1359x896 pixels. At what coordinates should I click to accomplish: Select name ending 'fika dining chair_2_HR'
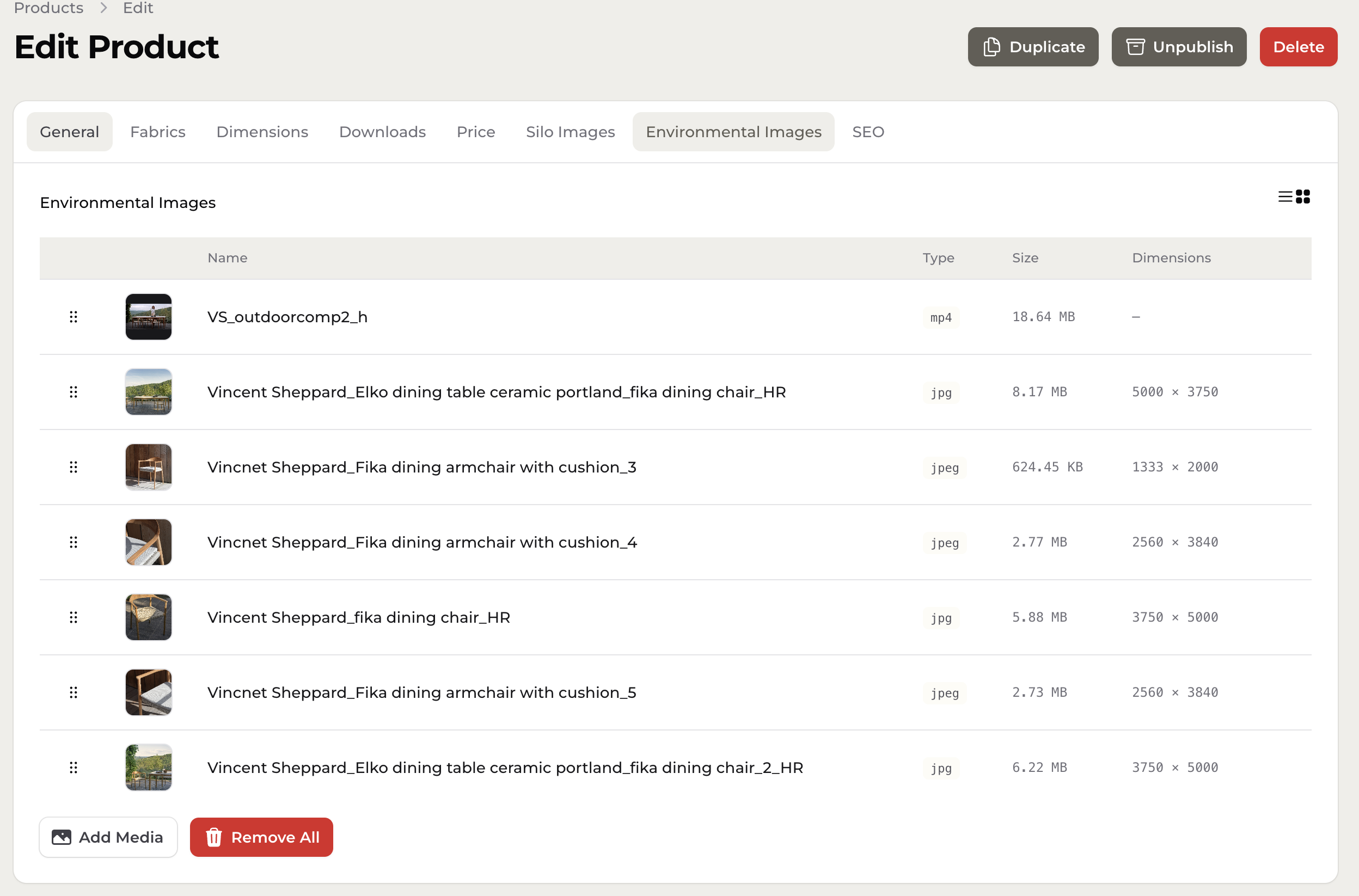[x=505, y=768]
